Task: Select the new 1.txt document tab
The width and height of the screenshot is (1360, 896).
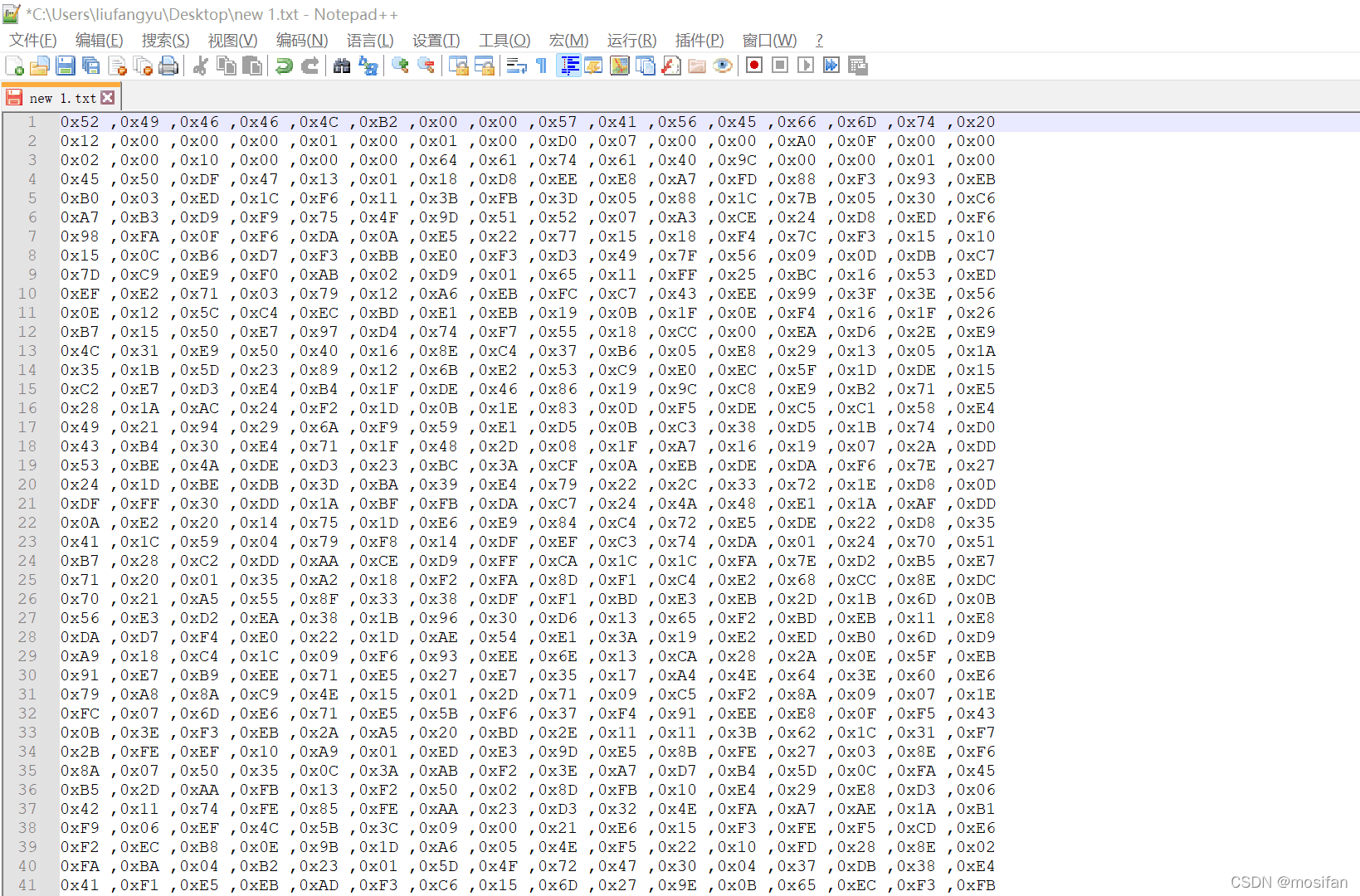Action: pos(61,98)
